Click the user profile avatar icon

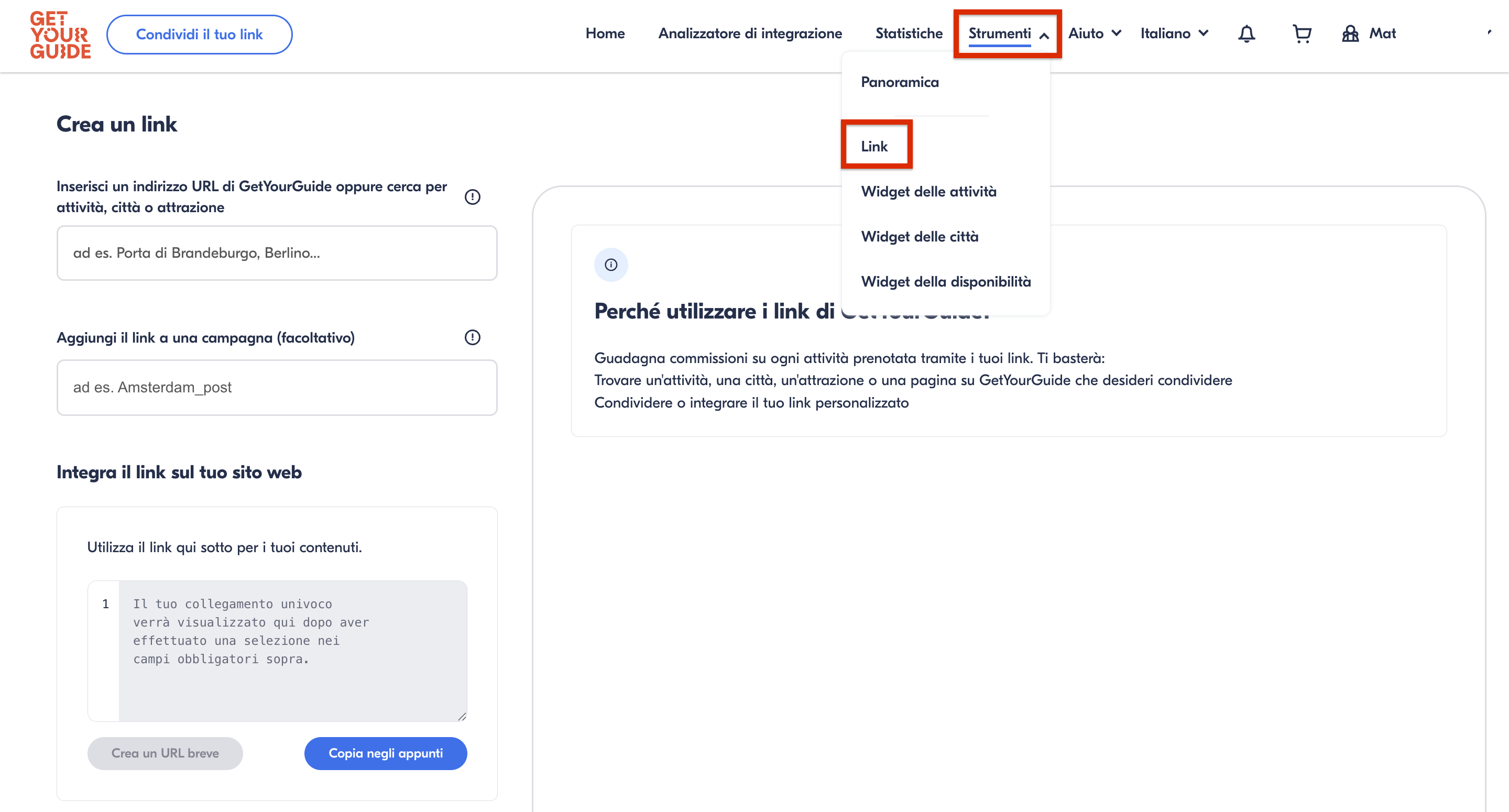tap(1350, 34)
